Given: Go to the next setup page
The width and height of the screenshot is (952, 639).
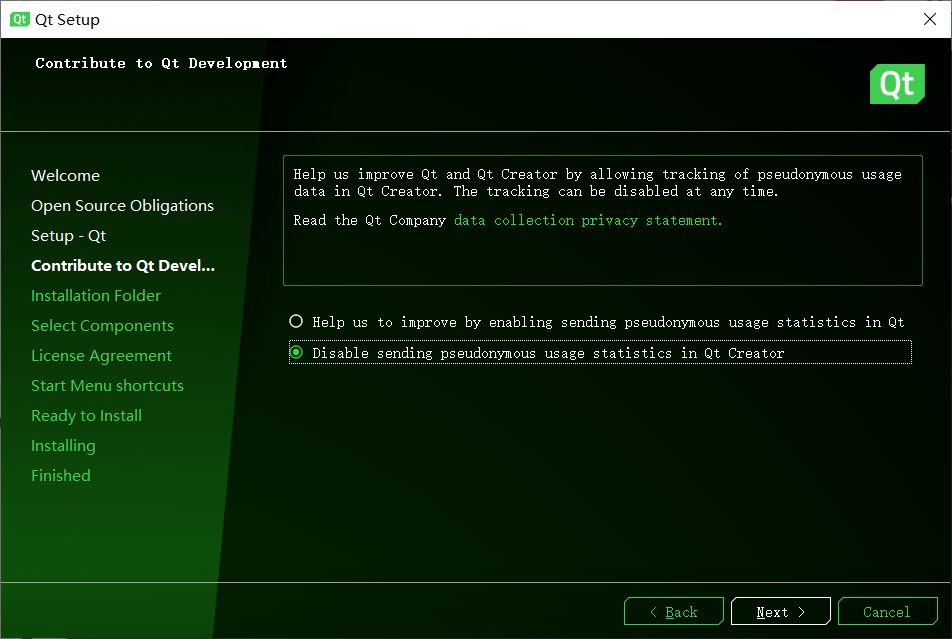Looking at the screenshot, I should click(780, 611).
